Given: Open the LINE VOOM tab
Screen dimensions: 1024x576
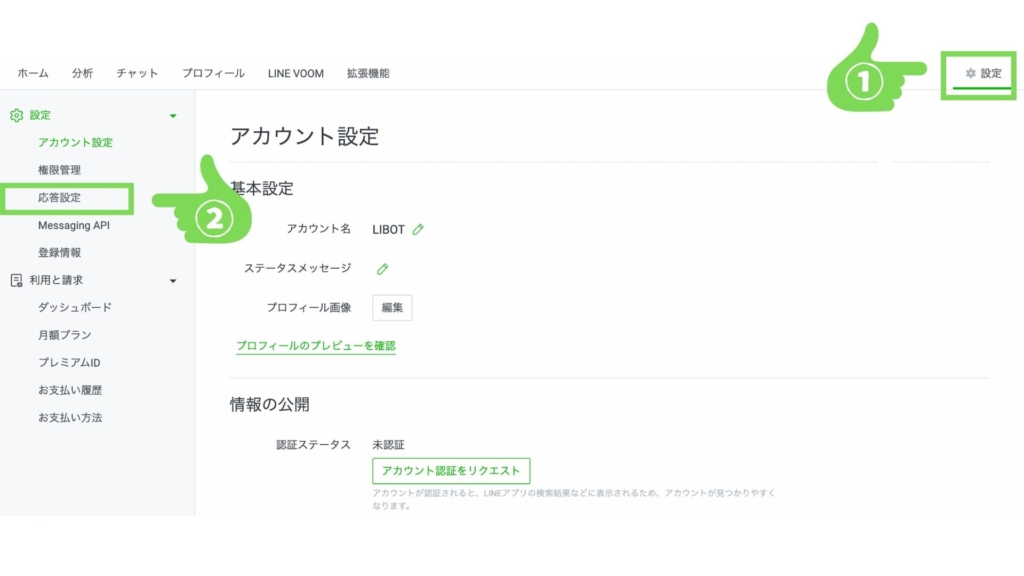Looking at the screenshot, I should [295, 74].
